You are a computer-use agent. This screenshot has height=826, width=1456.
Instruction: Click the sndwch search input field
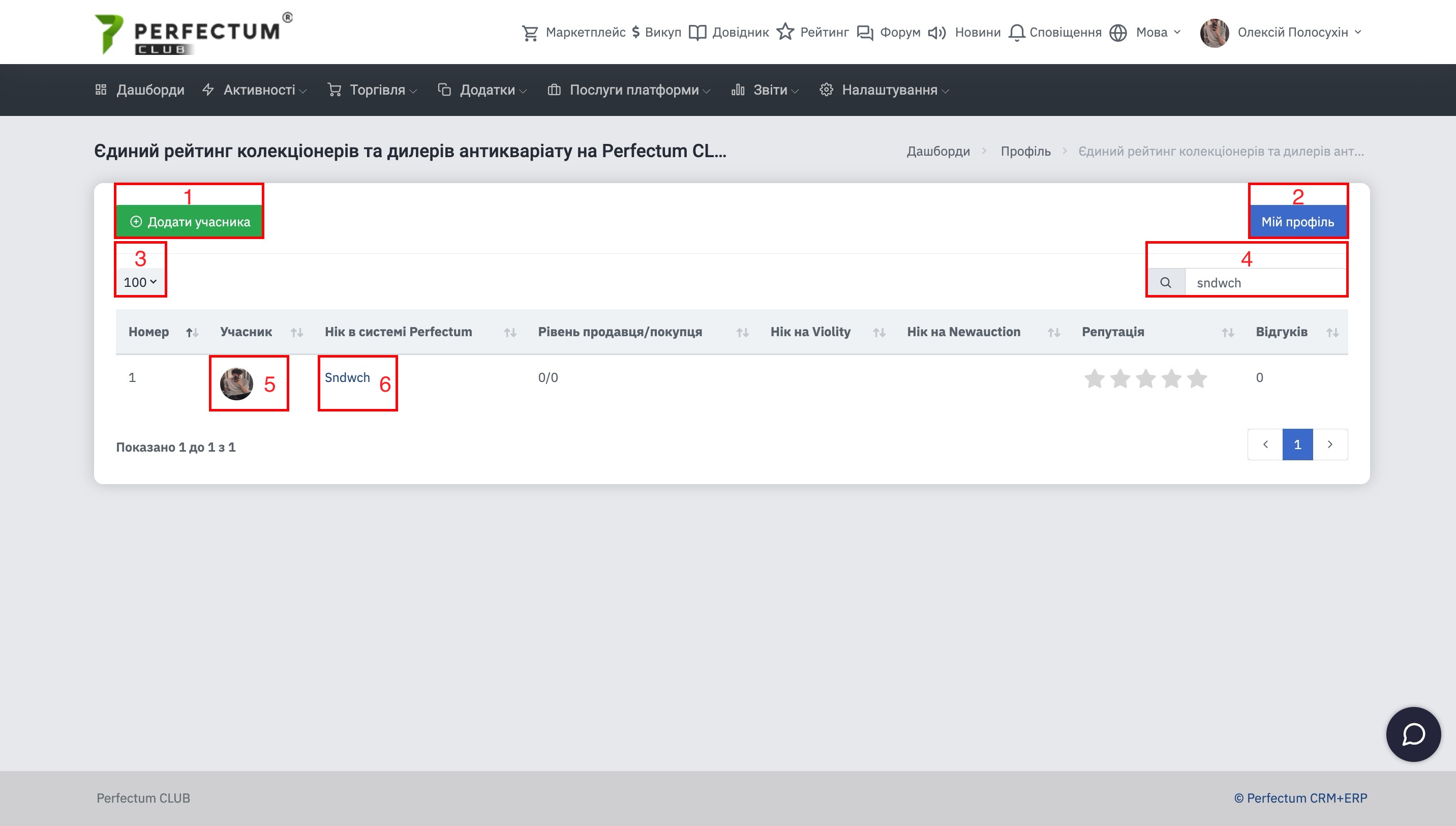(x=1264, y=282)
